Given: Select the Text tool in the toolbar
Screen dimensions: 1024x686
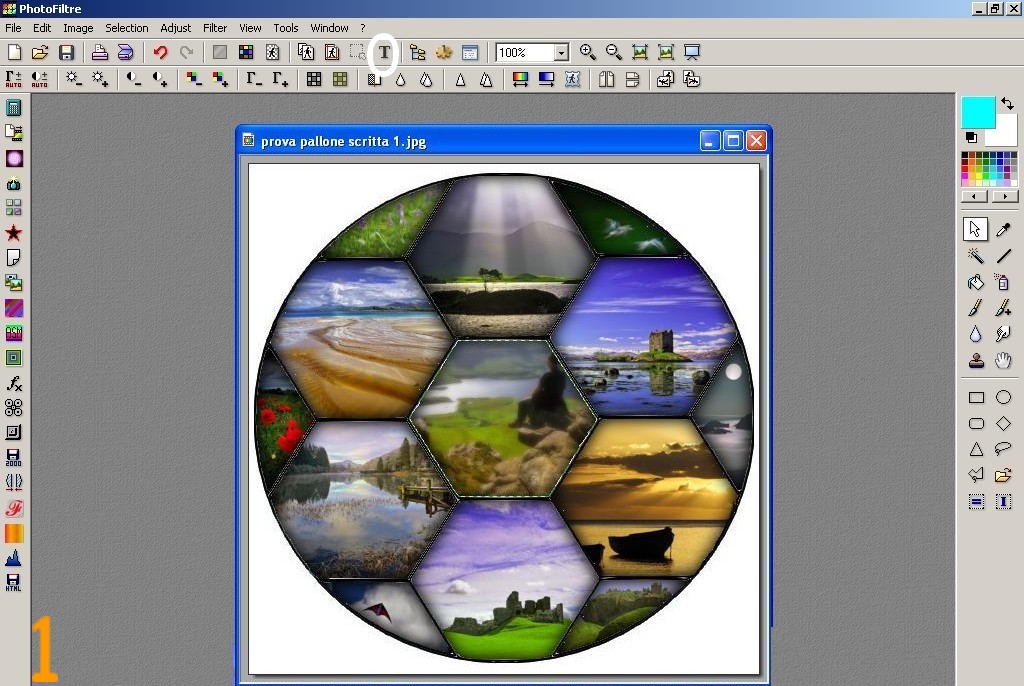Looking at the screenshot, I should 383,53.
